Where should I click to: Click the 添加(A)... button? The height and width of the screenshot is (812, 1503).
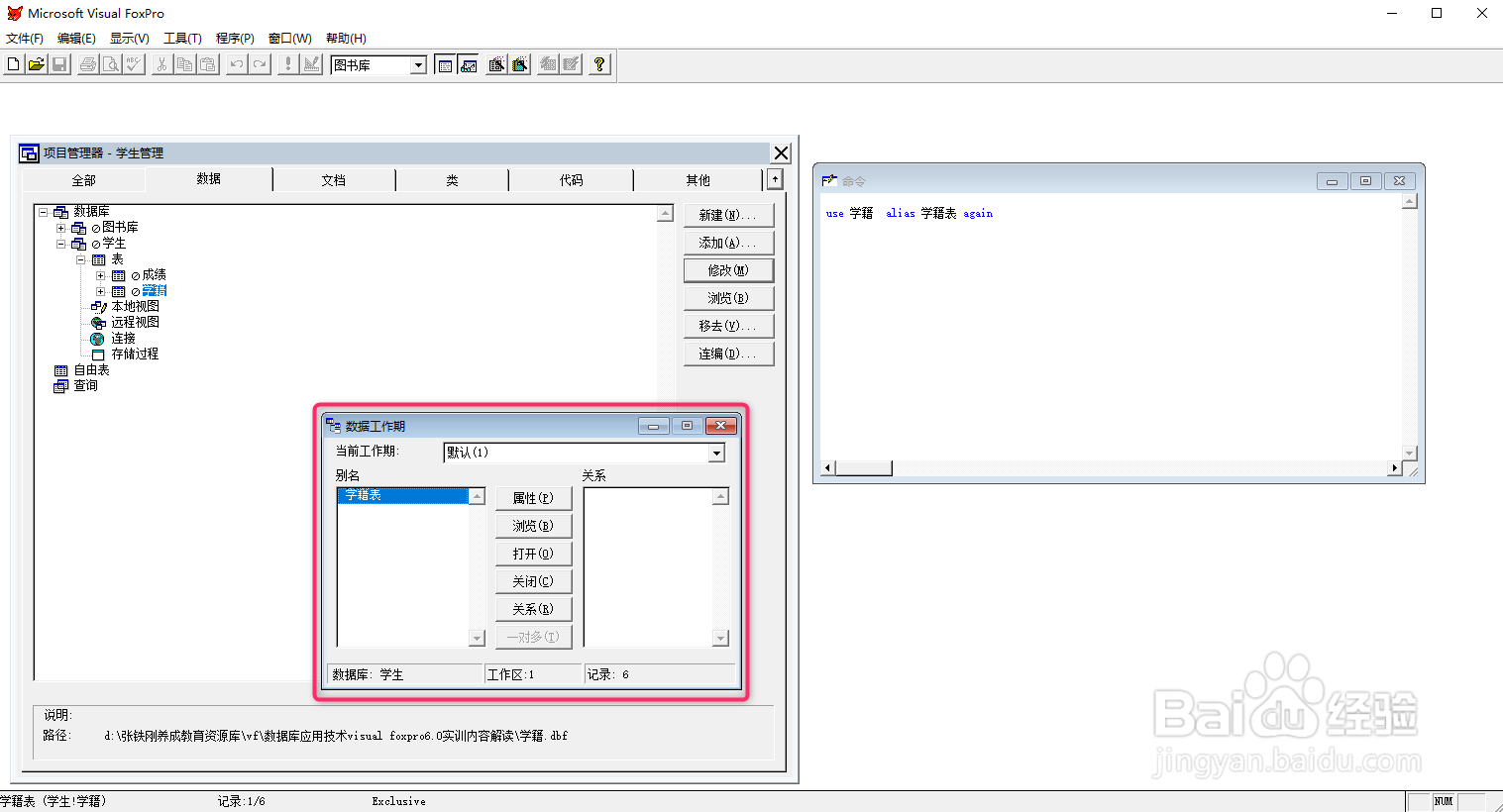(x=728, y=243)
